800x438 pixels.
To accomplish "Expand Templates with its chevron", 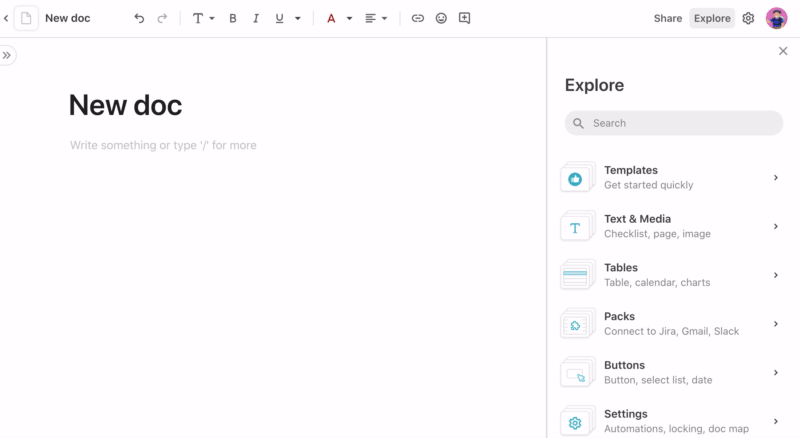I will (776, 178).
